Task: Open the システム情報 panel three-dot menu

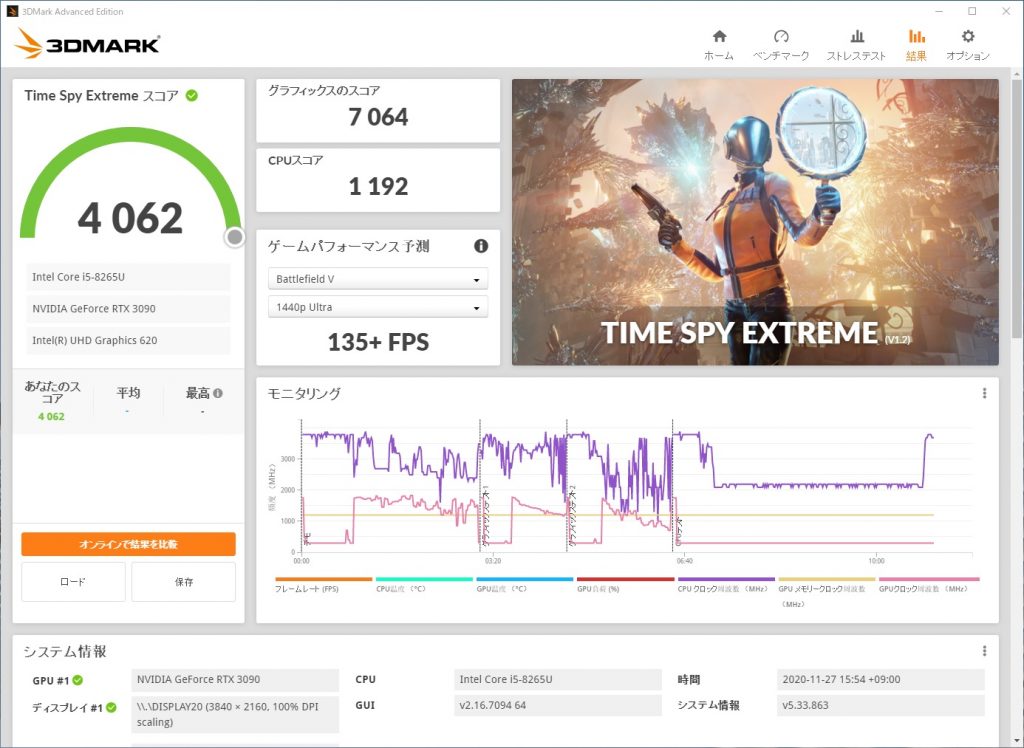Action: 984,651
